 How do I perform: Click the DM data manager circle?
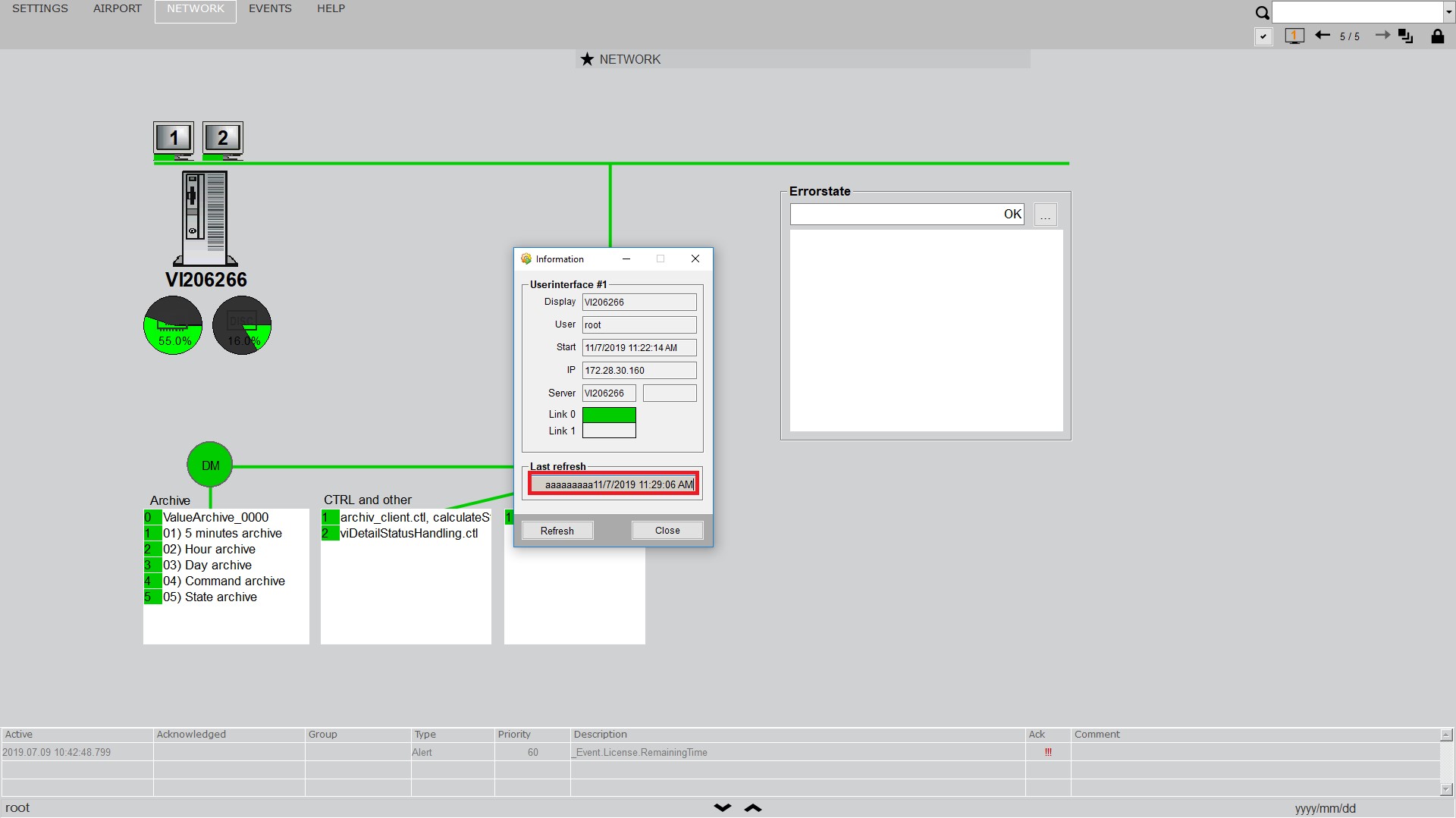(x=210, y=465)
